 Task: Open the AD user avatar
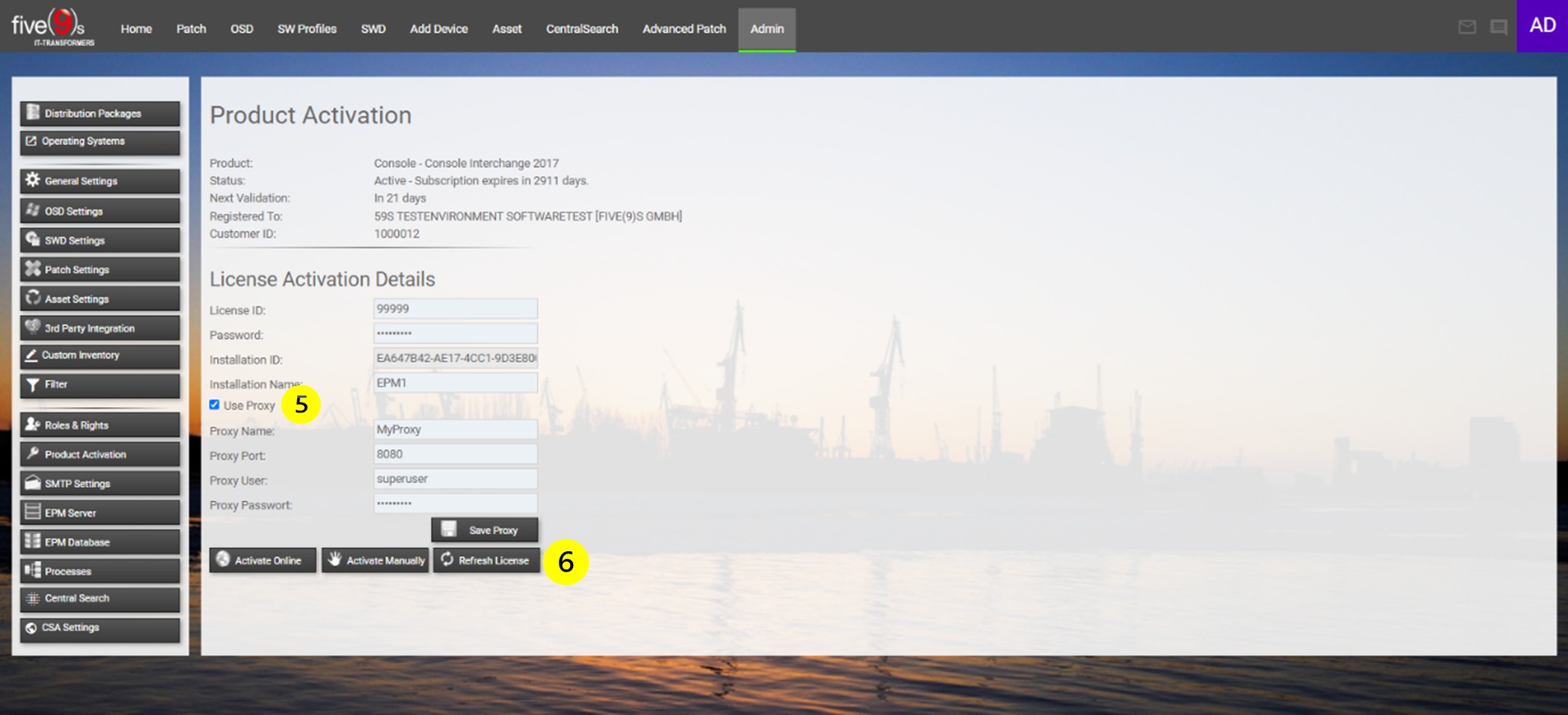(1542, 26)
